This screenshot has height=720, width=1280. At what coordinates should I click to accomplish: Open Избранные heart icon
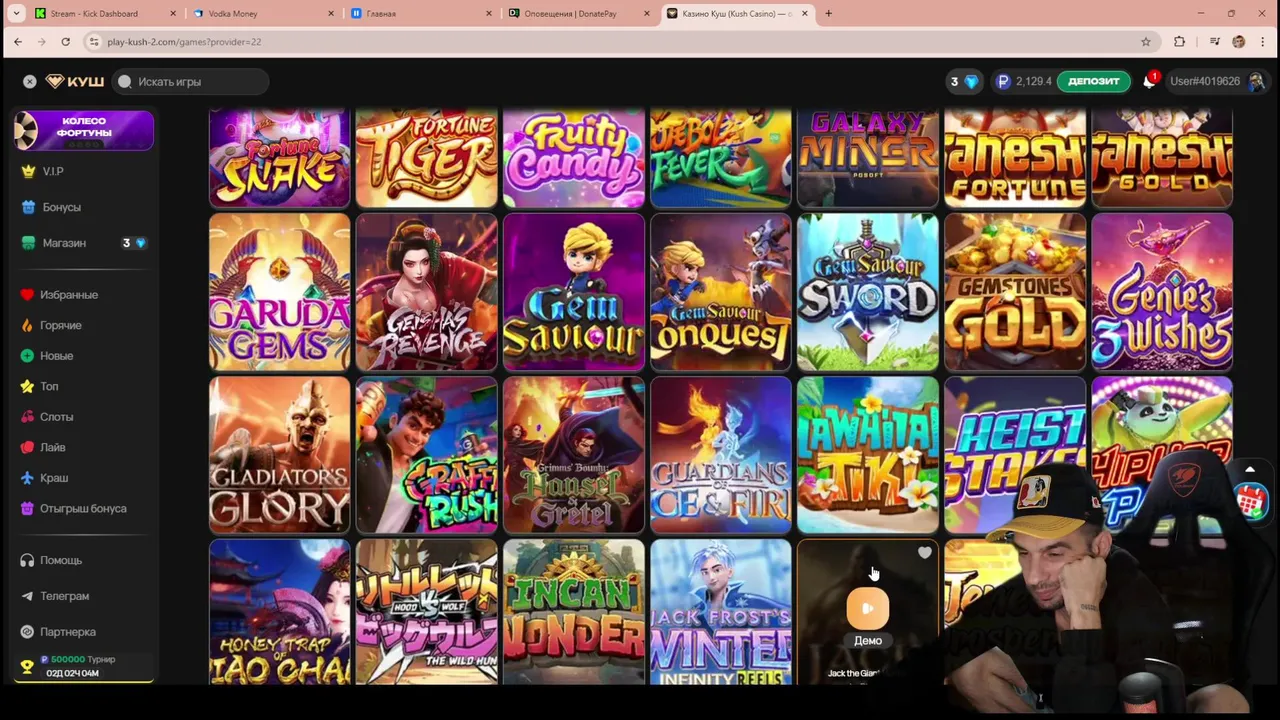27,295
